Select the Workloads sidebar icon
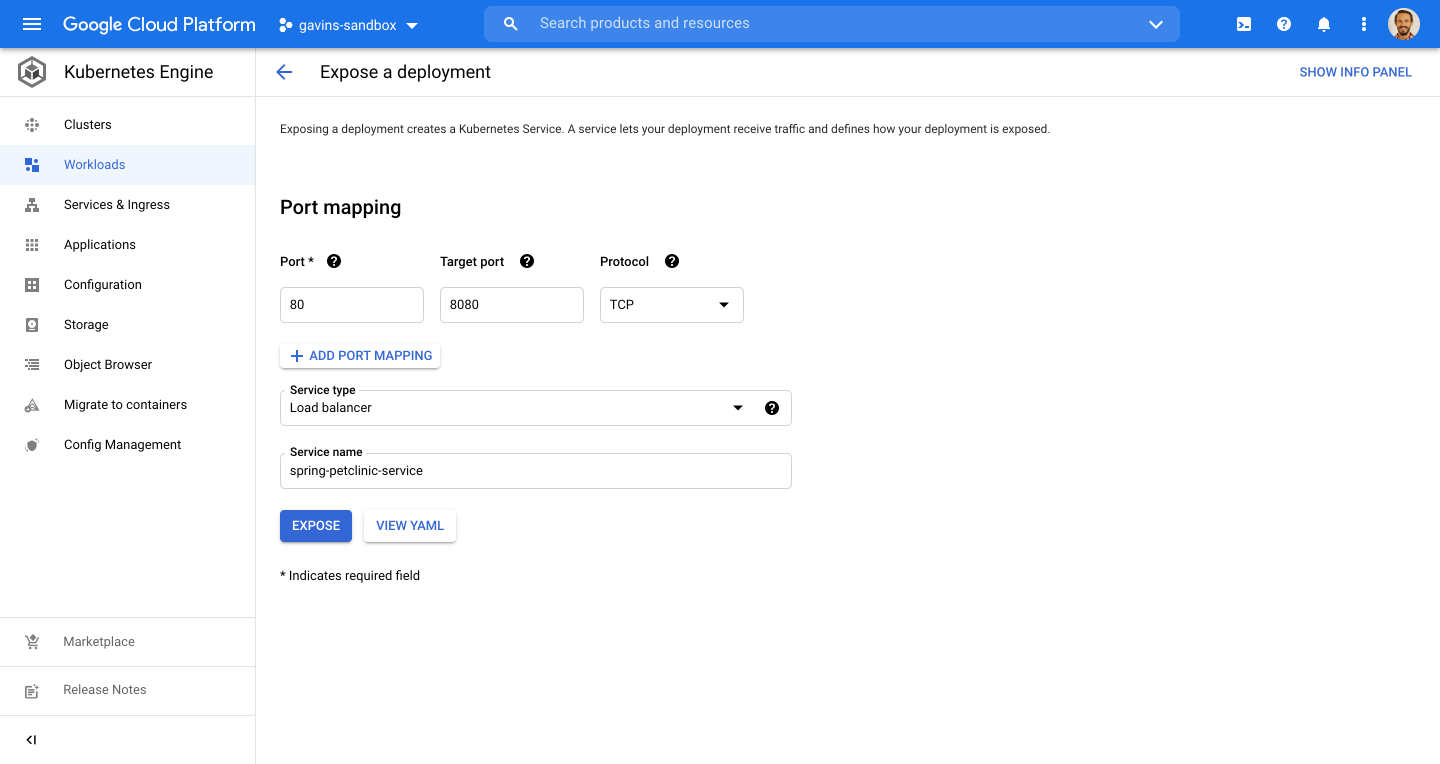Viewport: 1440px width, 764px height. pos(32,164)
